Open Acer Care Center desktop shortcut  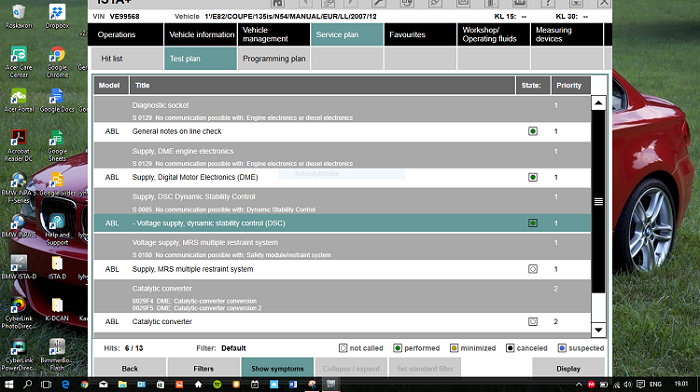pos(19,62)
